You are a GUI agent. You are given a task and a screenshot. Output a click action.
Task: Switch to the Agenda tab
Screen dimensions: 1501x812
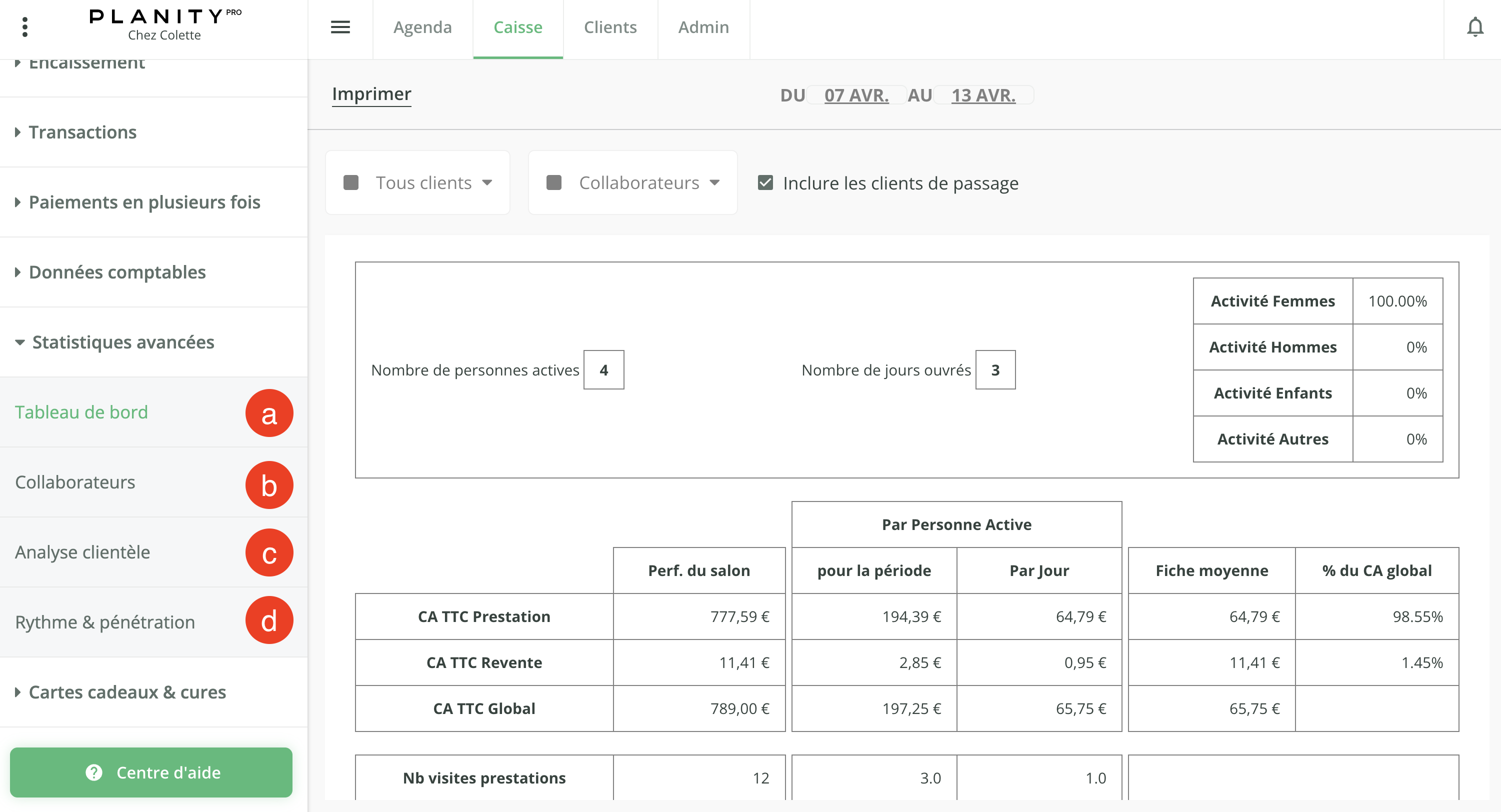point(422,27)
